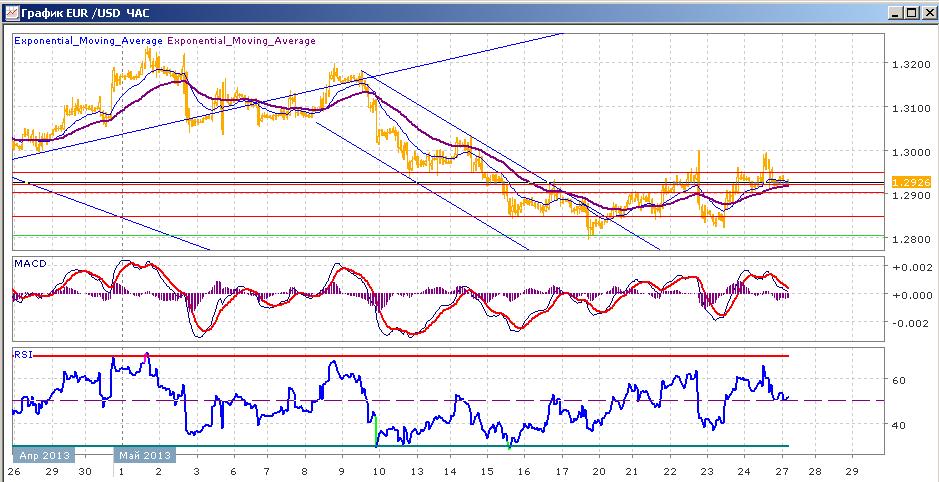Click the 1.3200 price axis label
939x482 pixels.
[x=910, y=63]
